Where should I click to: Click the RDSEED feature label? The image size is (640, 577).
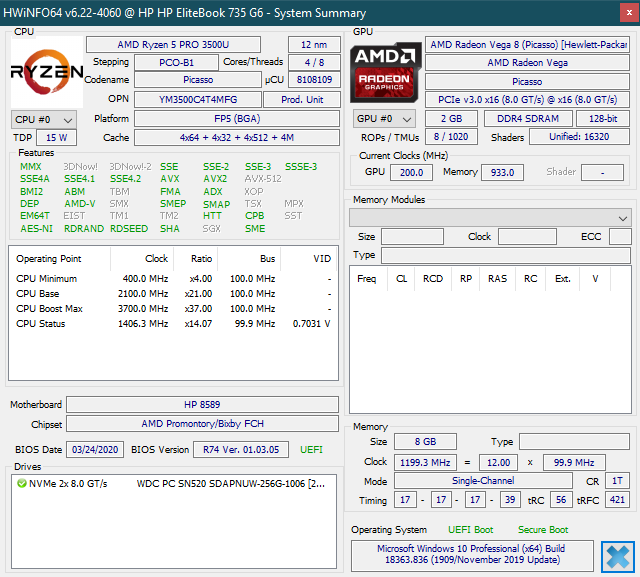coord(129,229)
